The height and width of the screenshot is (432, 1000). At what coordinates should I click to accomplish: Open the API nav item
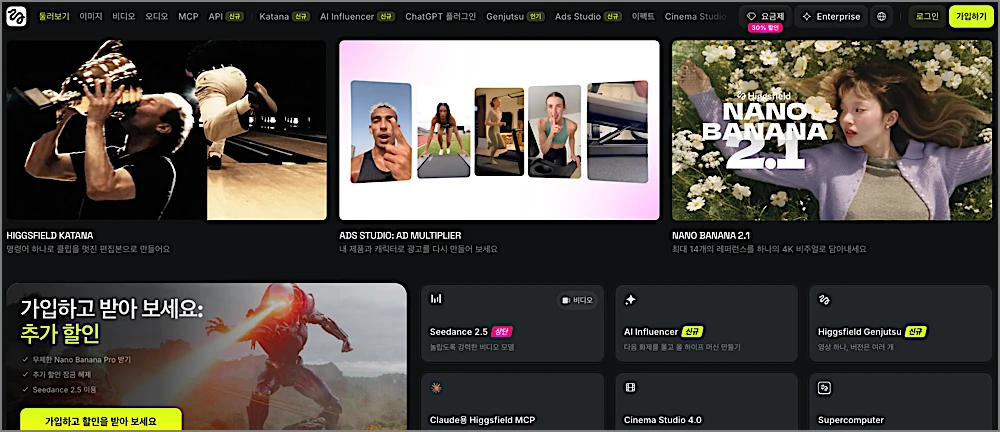[226, 17]
